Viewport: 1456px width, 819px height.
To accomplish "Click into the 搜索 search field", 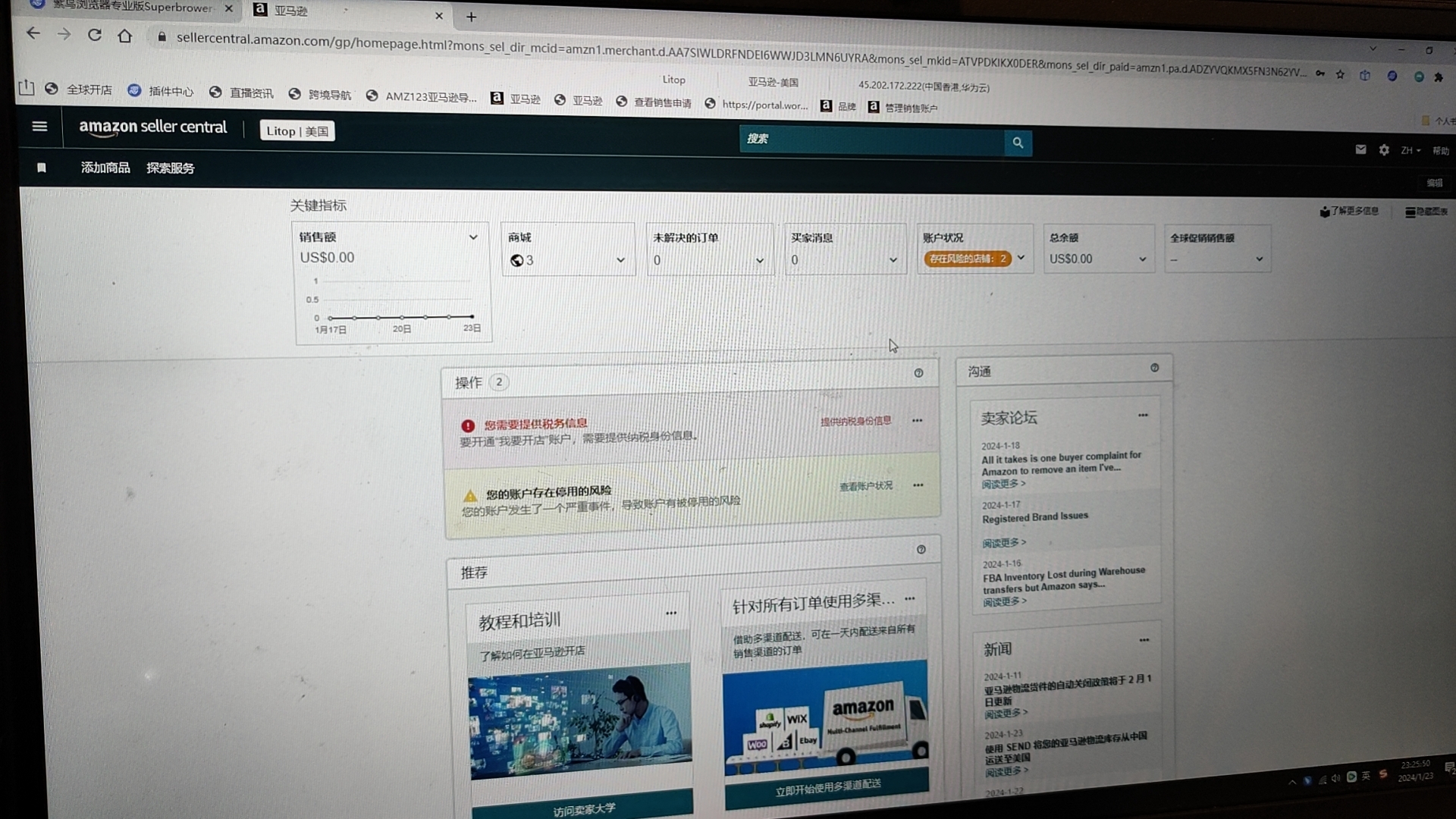I will pos(872,140).
